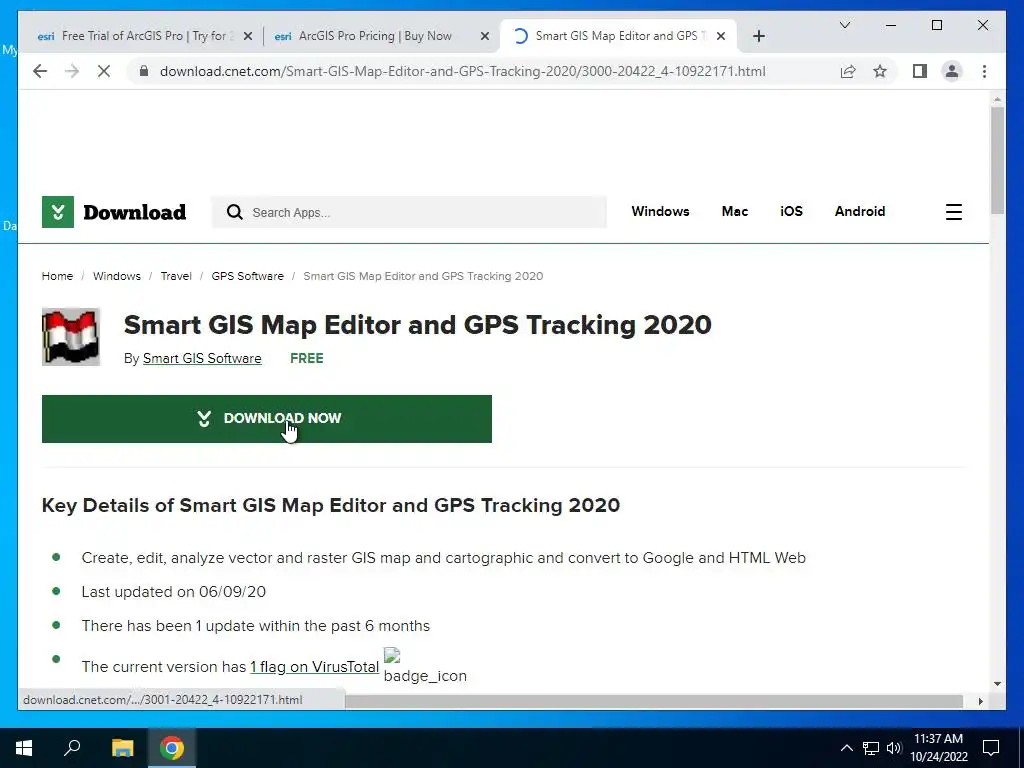1024x768 pixels.
Task: Open the CNET hamburger menu
Action: click(953, 212)
